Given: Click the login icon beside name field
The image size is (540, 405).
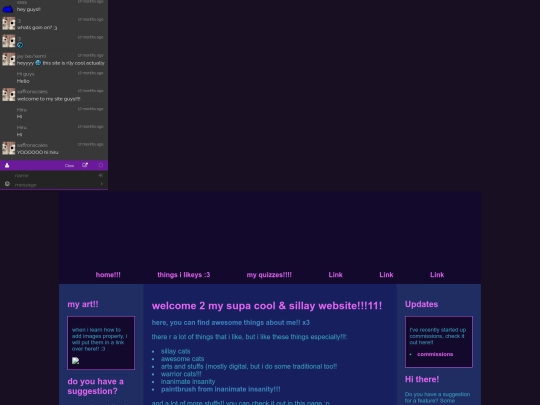Looking at the screenshot, I should click(x=101, y=175).
